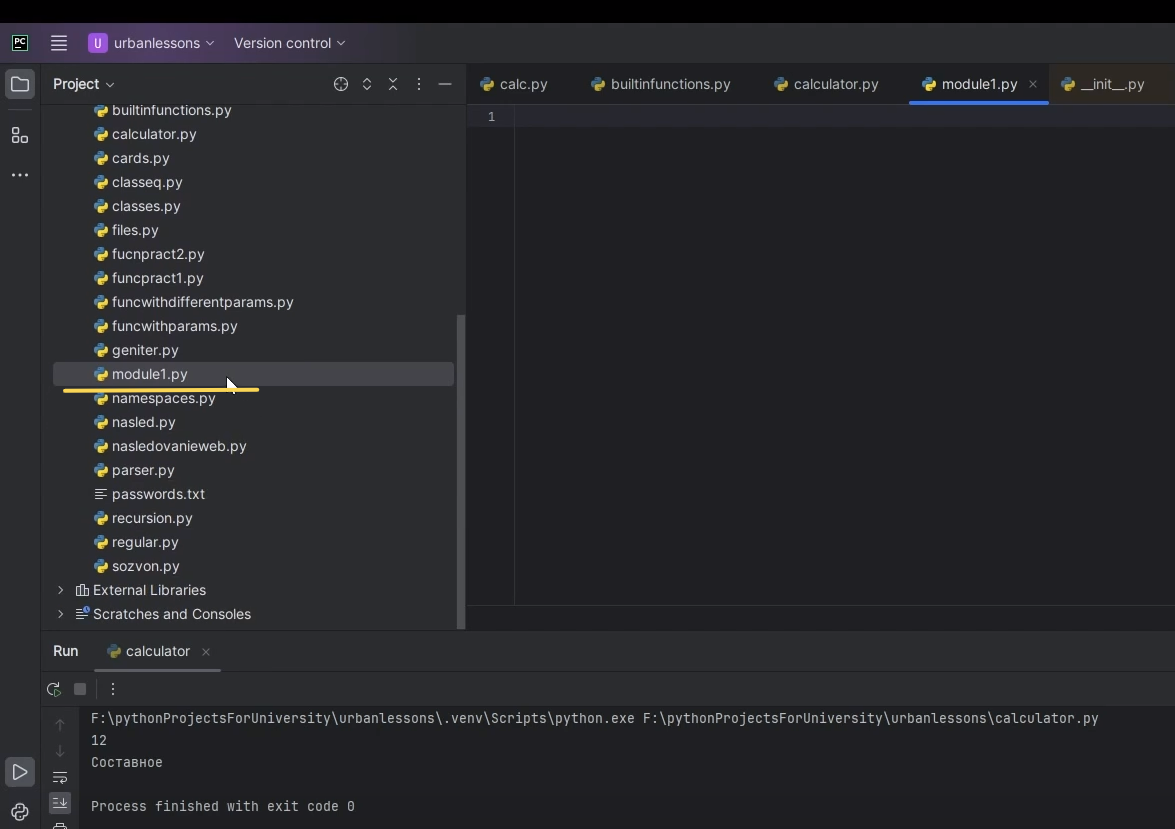1175x829 pixels.
Task: Switch to calculator.py editor tab
Action: pos(827,84)
